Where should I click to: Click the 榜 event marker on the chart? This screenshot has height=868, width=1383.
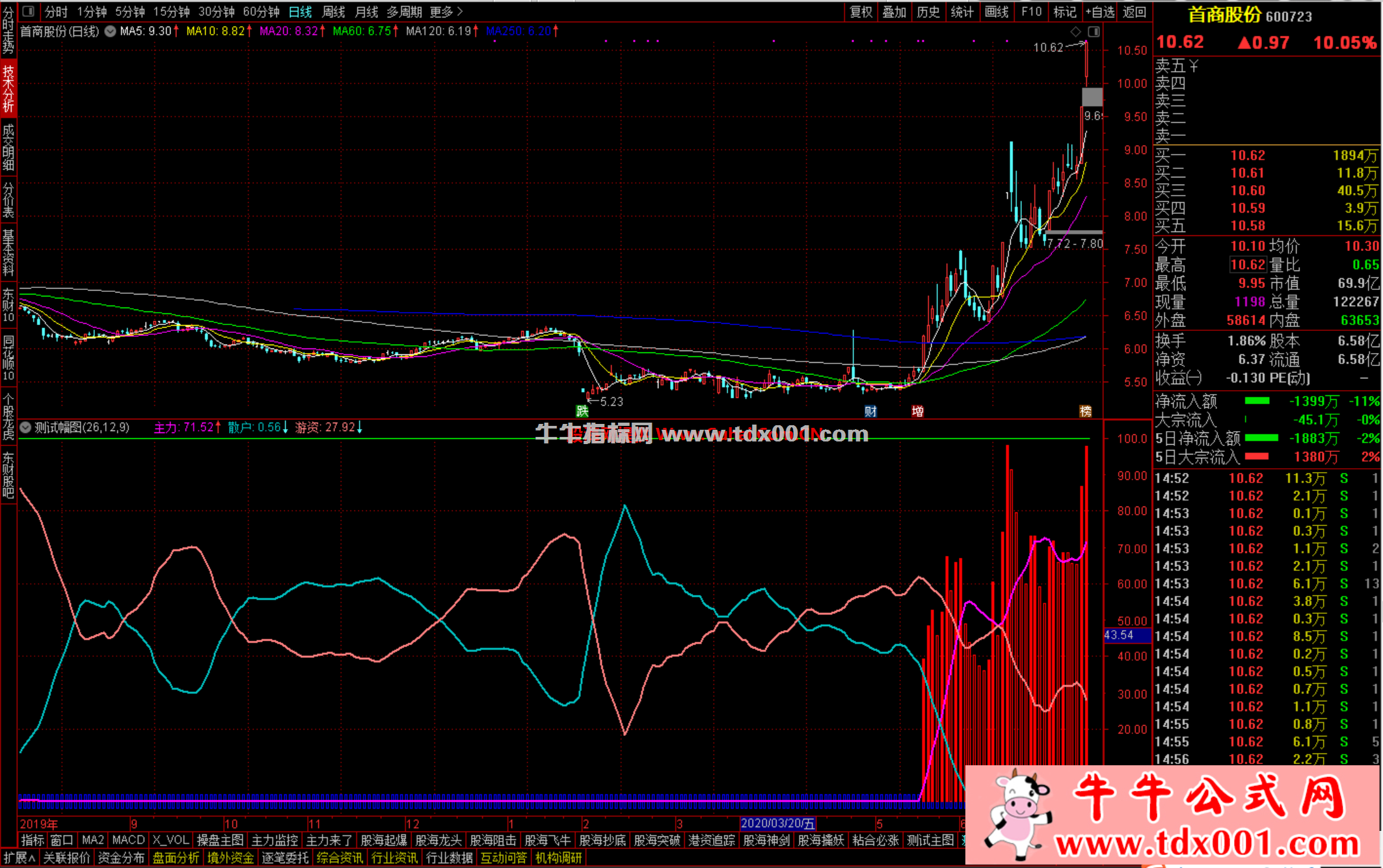click(x=1085, y=411)
